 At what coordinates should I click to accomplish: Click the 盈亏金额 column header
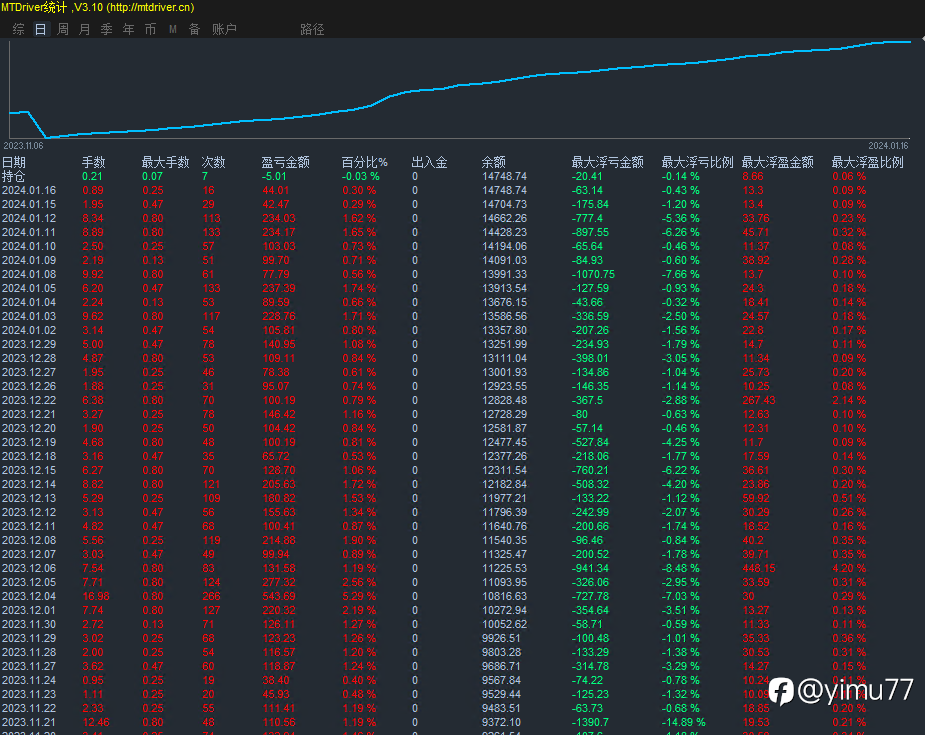click(285, 162)
